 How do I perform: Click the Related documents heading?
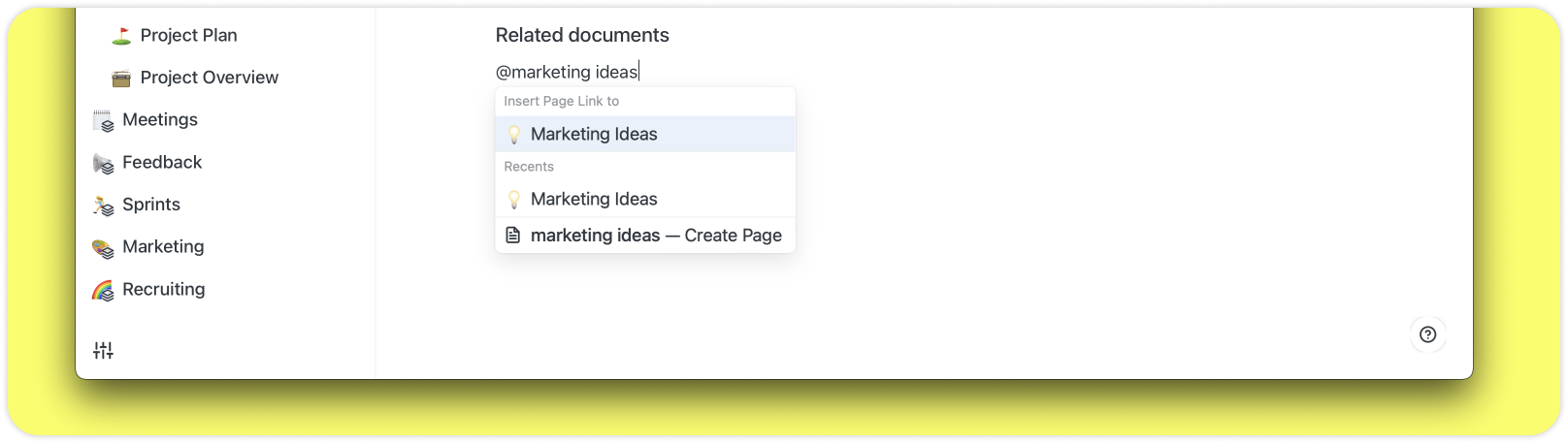(x=582, y=36)
